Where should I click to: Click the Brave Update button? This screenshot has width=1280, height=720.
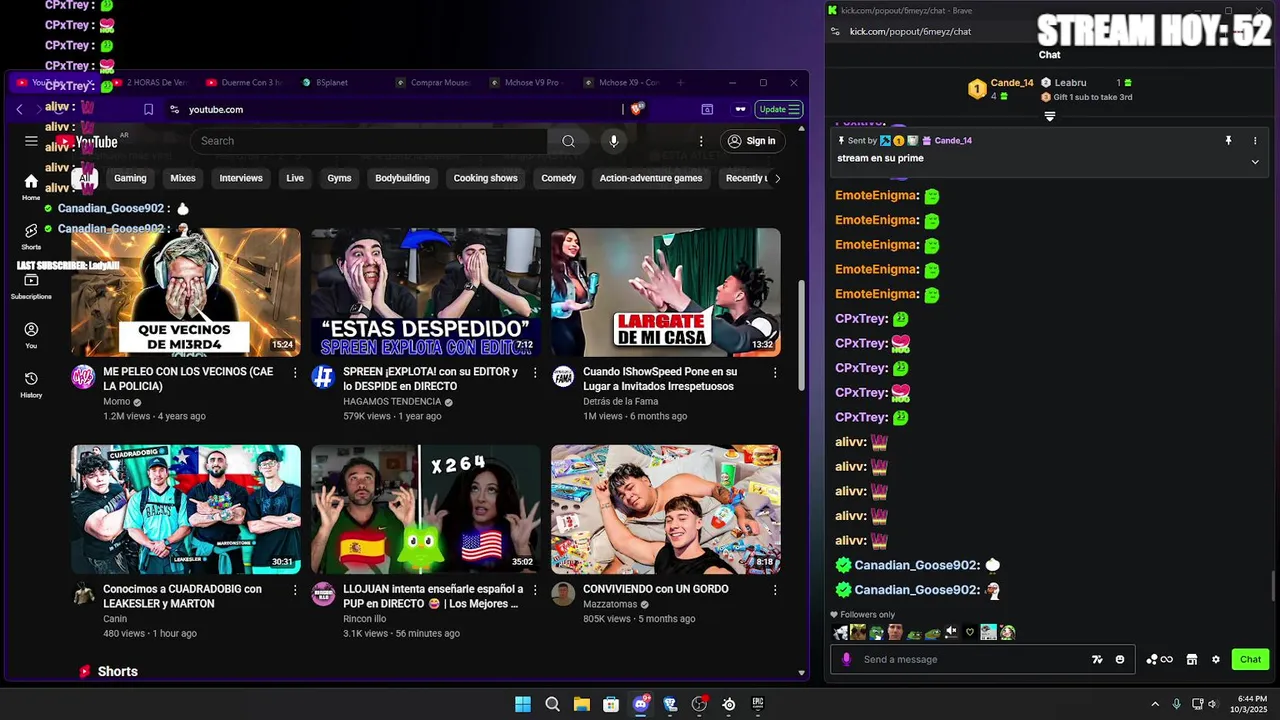pyautogui.click(x=780, y=109)
